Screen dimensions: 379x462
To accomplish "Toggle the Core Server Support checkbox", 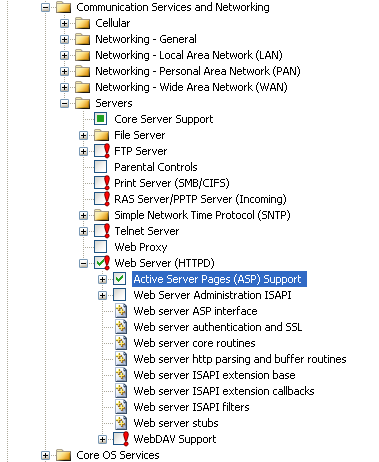I will pyautogui.click(x=100, y=119).
